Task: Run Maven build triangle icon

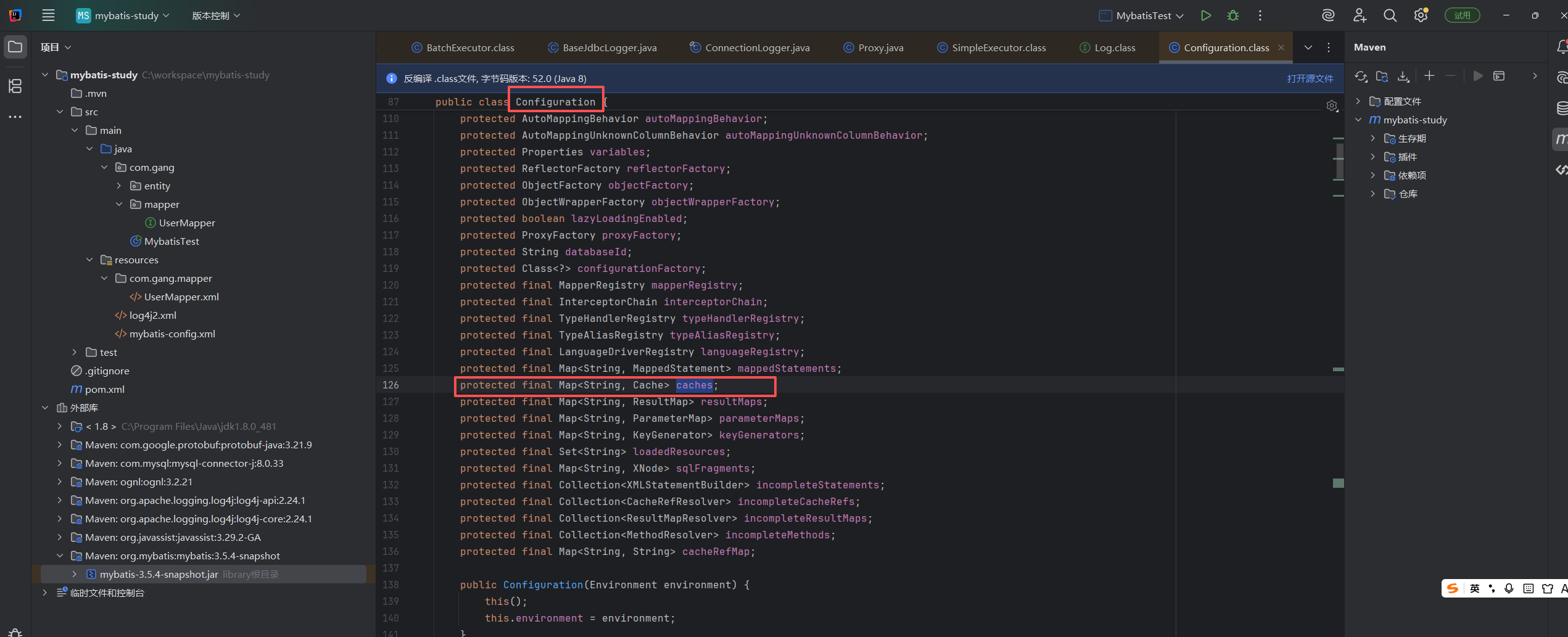Action: pyautogui.click(x=1478, y=76)
